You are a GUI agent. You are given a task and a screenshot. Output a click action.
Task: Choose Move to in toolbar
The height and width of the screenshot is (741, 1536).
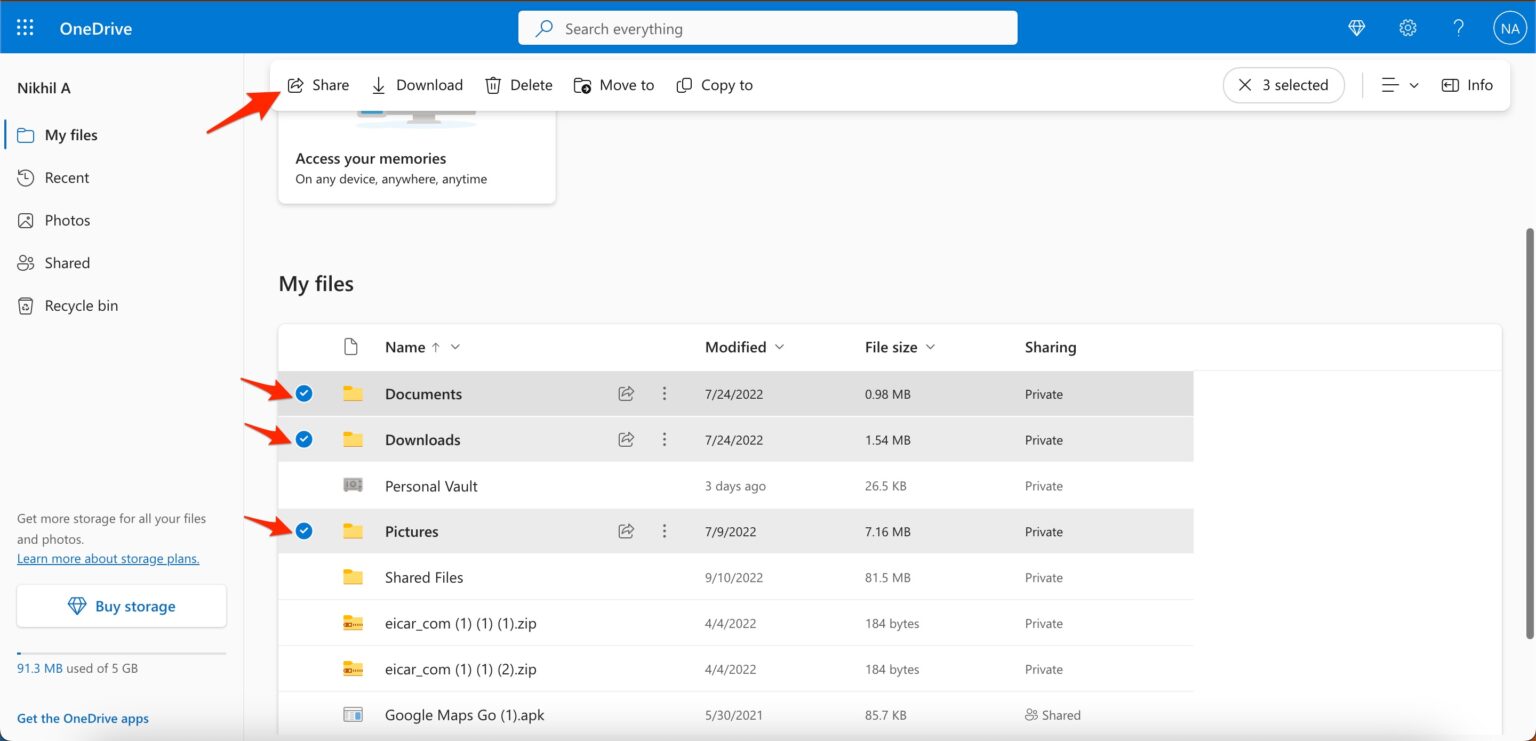tap(614, 85)
